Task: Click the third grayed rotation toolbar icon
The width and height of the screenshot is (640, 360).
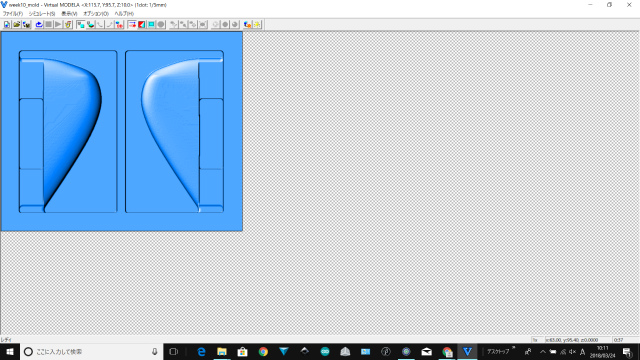Action: 193,24
